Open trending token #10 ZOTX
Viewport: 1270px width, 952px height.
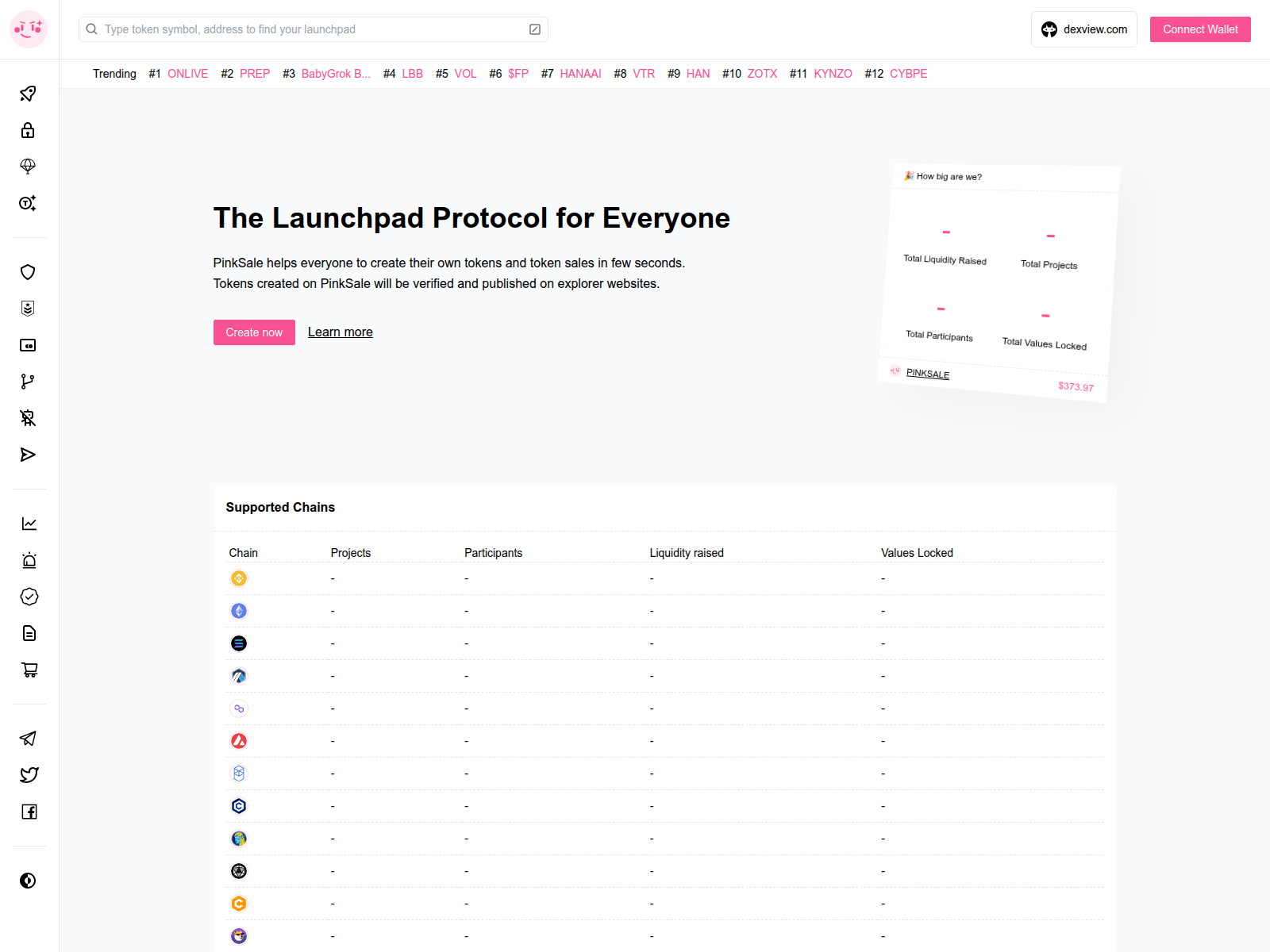click(762, 74)
